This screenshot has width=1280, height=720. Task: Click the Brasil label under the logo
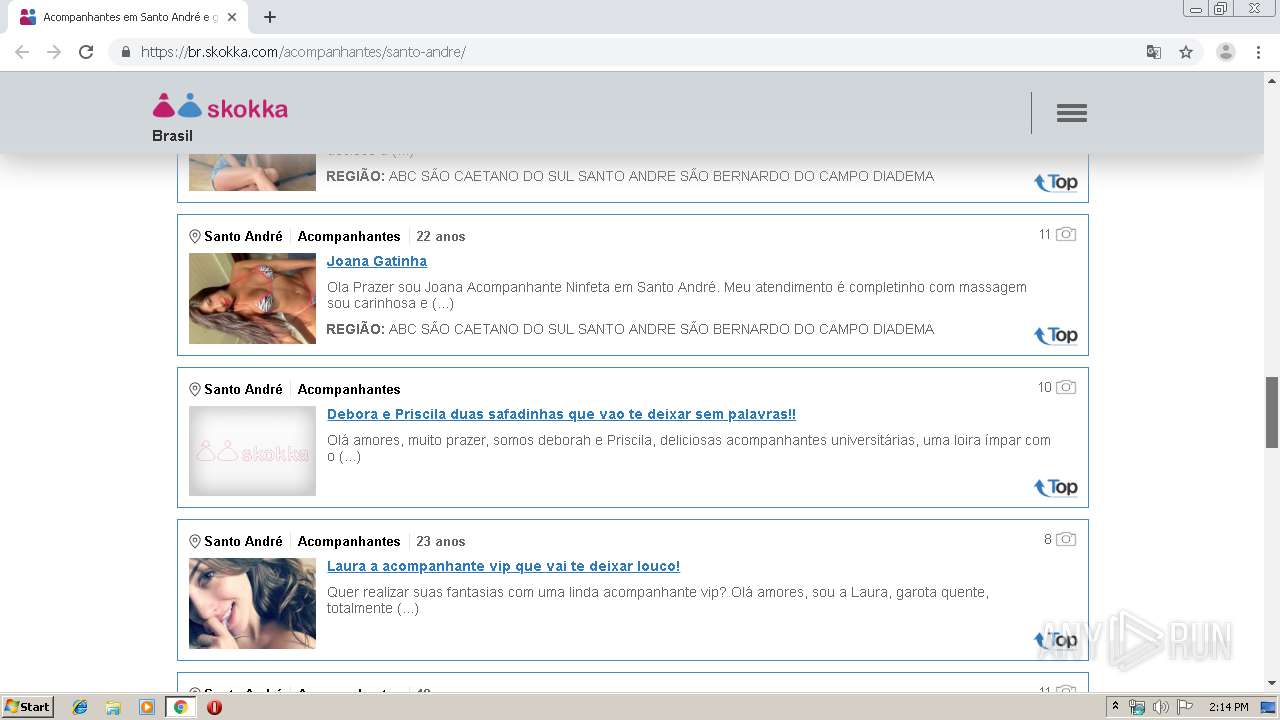click(x=172, y=136)
